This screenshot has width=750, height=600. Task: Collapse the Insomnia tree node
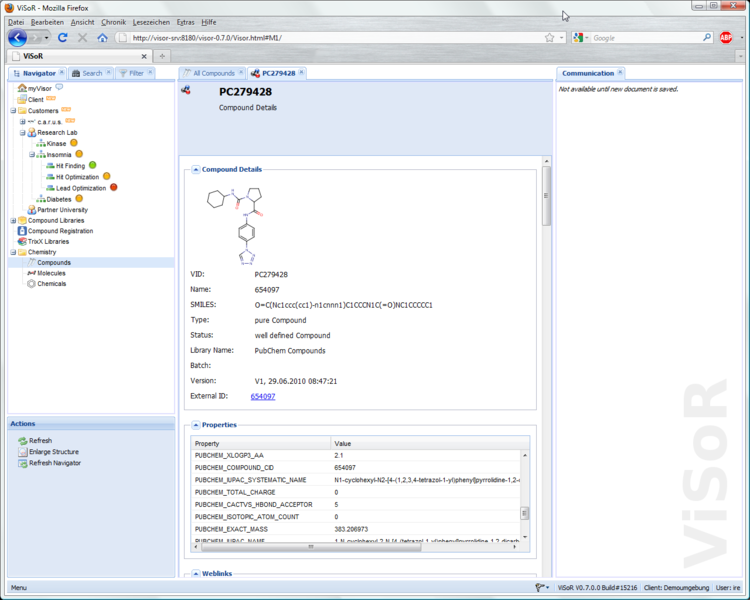pos(32,155)
